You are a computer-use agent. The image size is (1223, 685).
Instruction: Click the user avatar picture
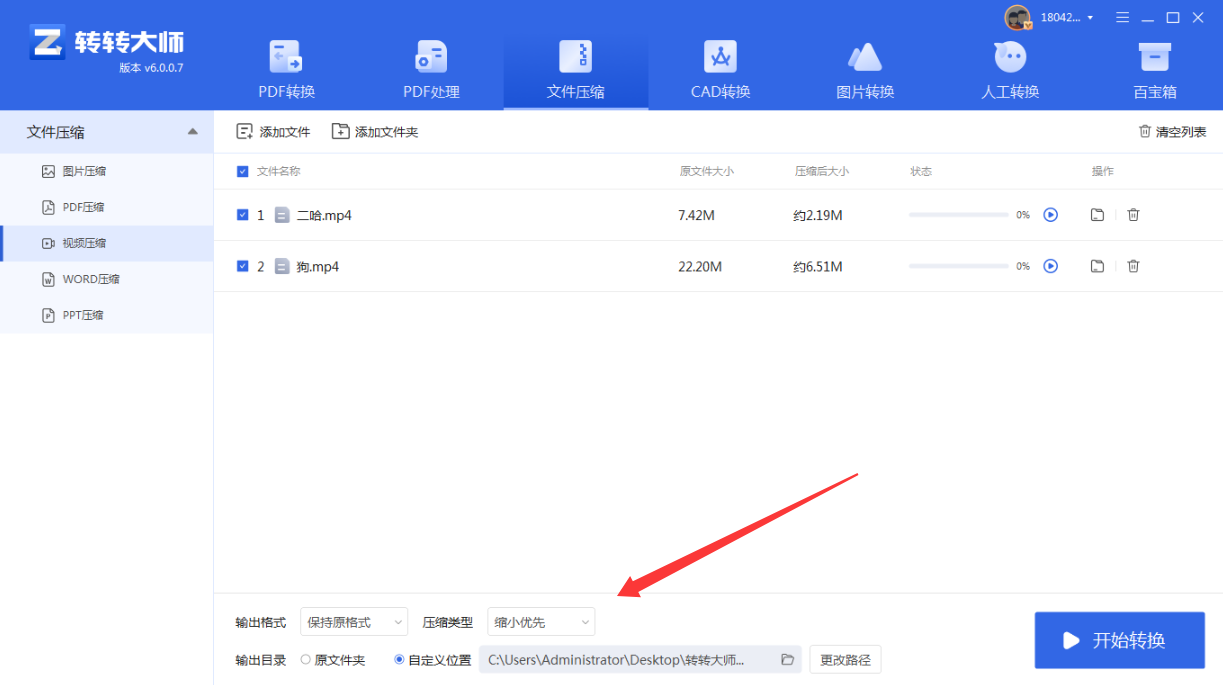pyautogui.click(x=1018, y=17)
